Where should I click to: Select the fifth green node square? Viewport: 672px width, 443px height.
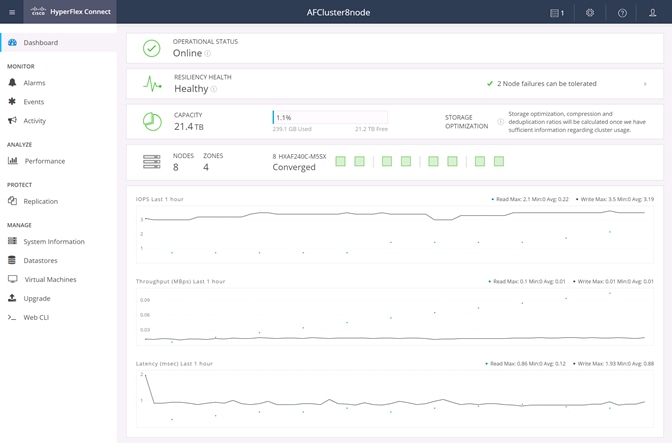pos(433,161)
